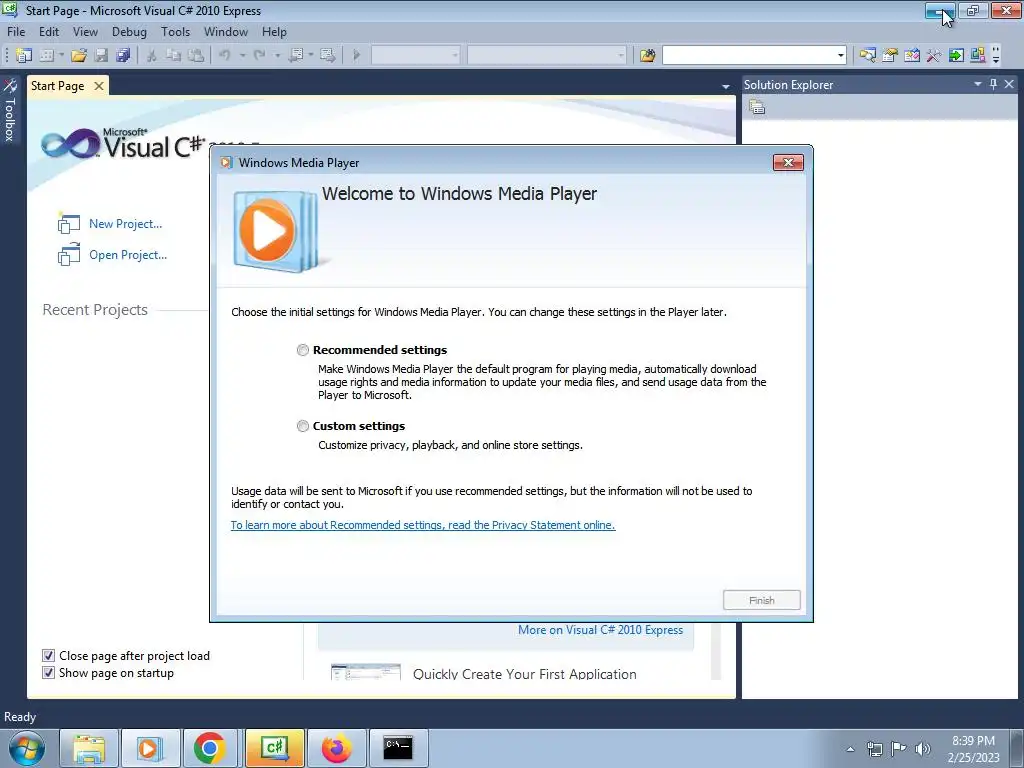The image size is (1024, 768).
Task: Click the Finish button in Media Player
Action: [x=761, y=600]
